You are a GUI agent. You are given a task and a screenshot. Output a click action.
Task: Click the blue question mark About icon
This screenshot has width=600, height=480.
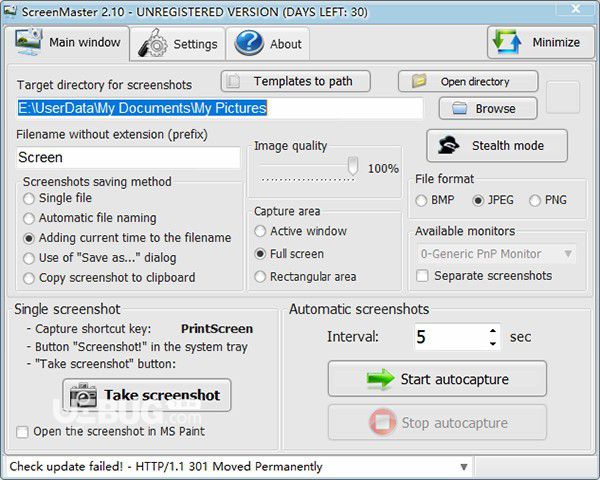[249, 43]
